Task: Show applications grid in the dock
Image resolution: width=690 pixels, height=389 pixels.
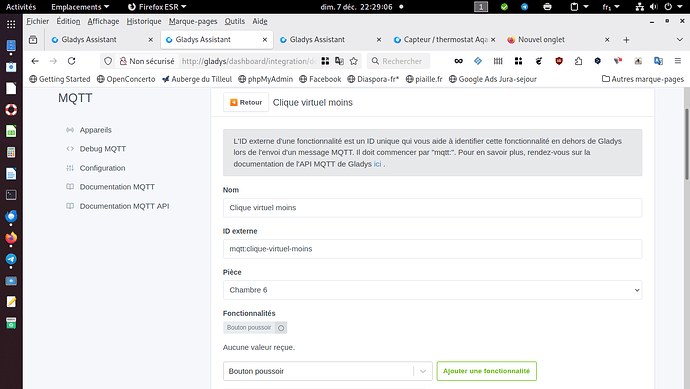Action: [x=11, y=25]
